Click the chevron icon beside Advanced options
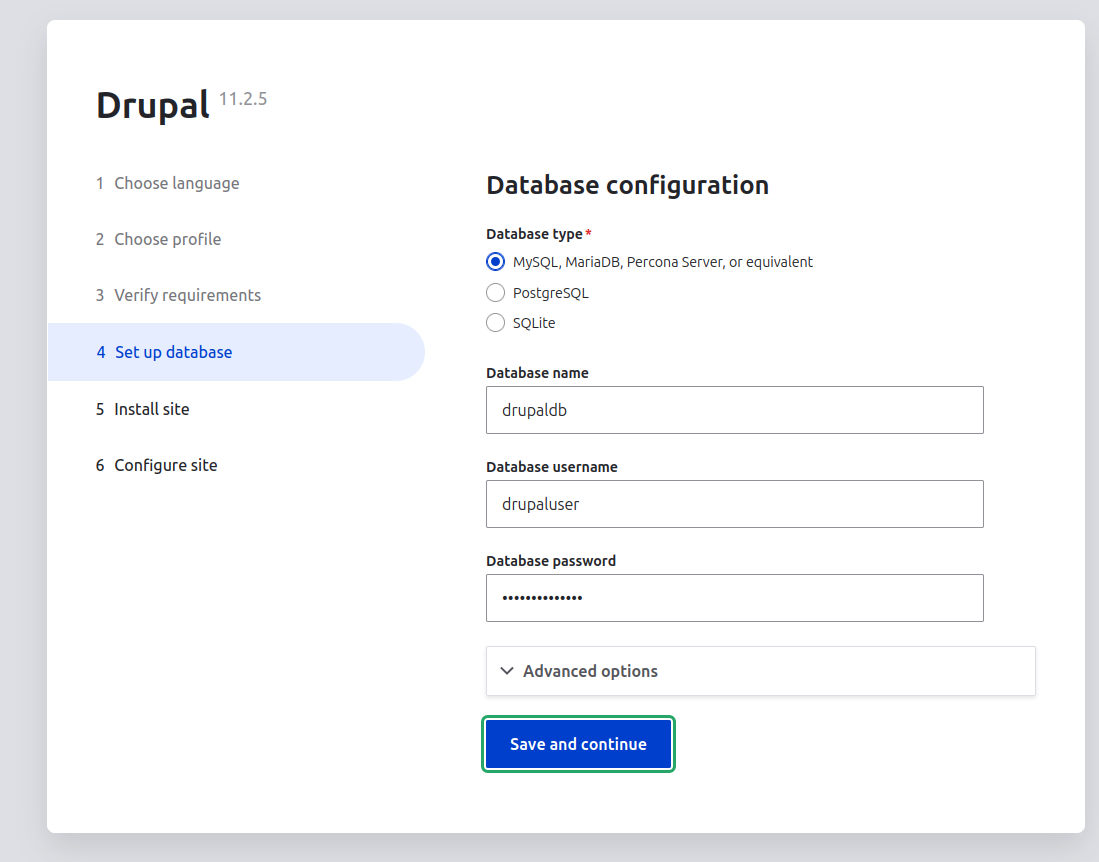 [507, 671]
